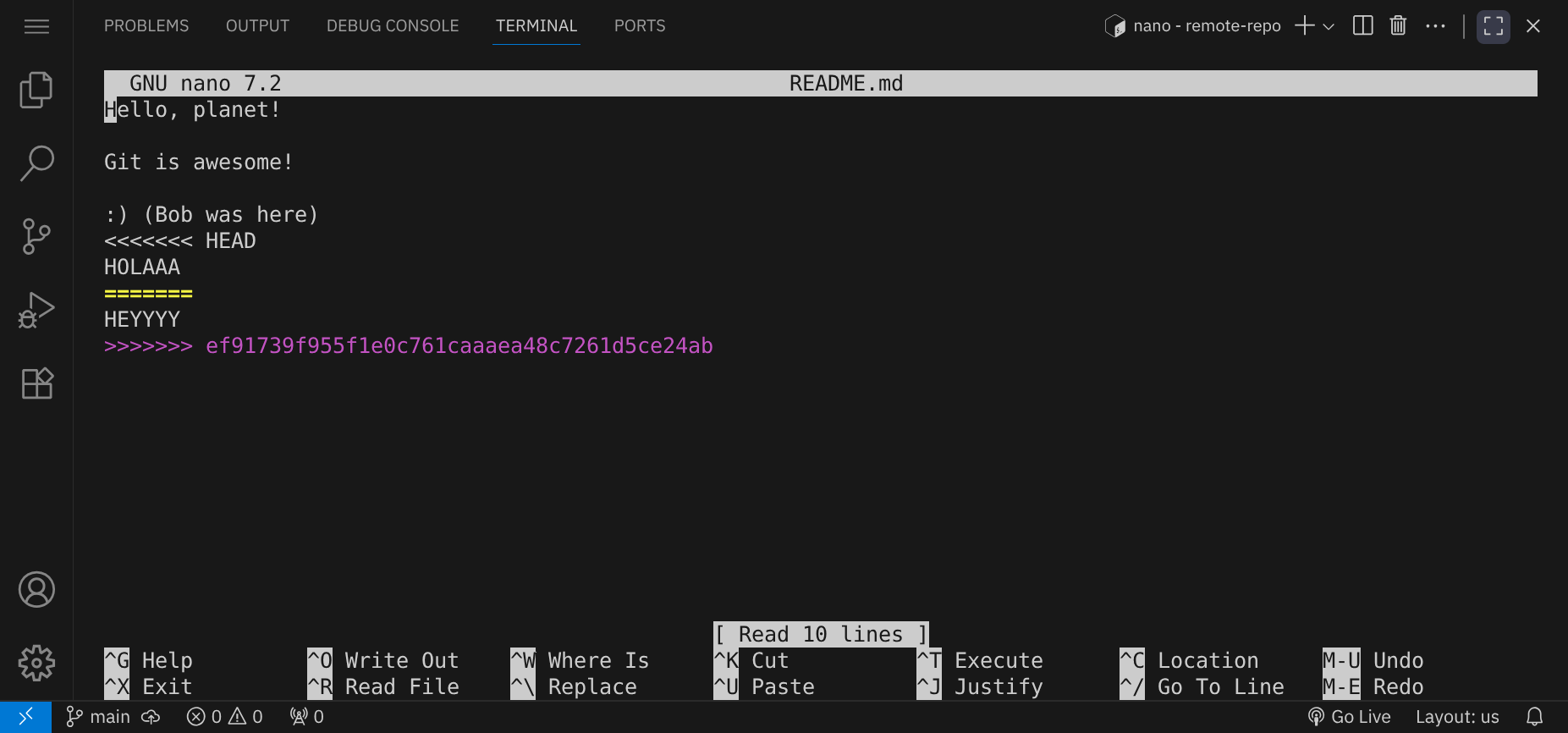Expand the launch profile dropdown chevron

click(x=1329, y=27)
